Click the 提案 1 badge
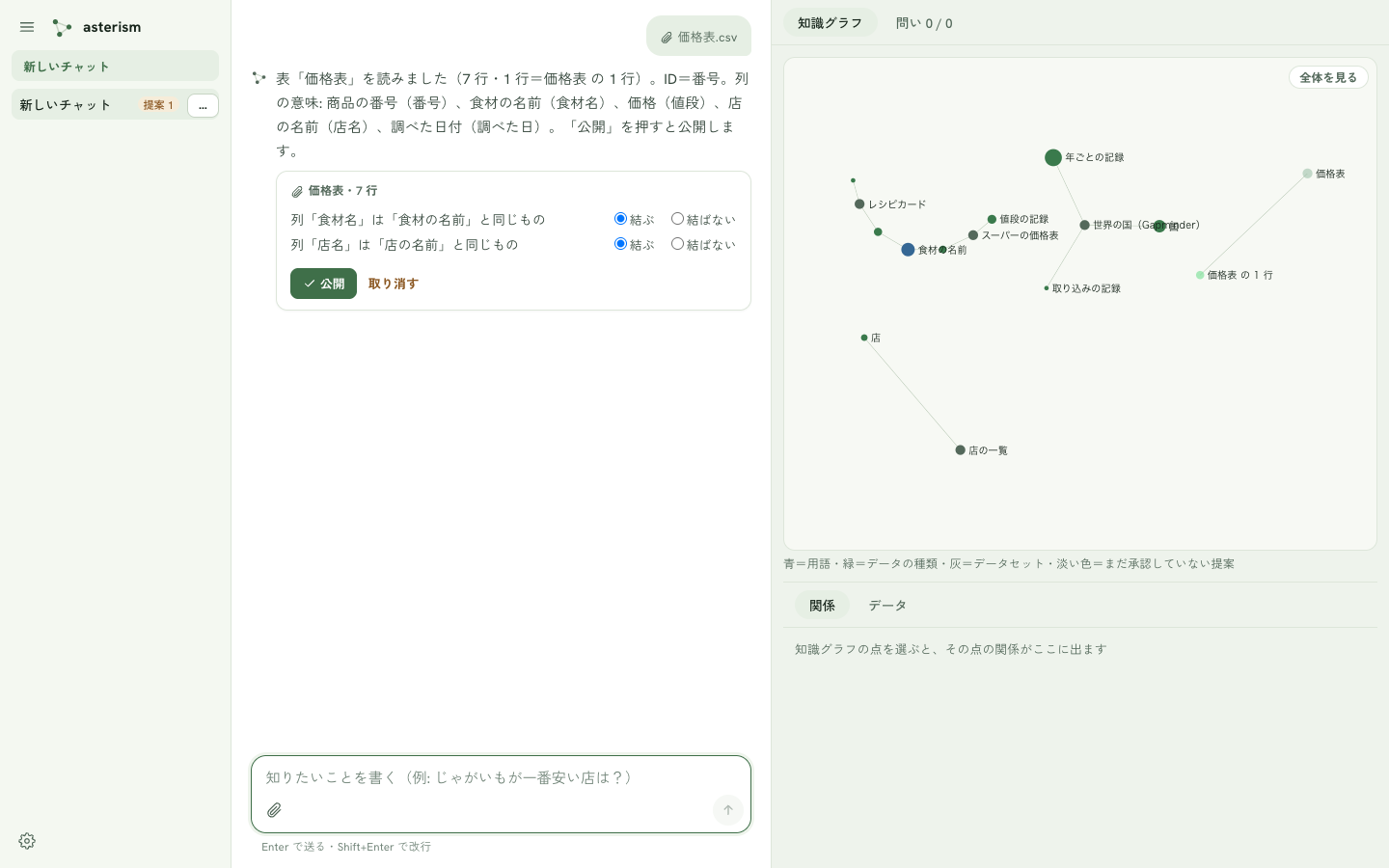Viewport: 1389px width, 868px height. pos(158,105)
